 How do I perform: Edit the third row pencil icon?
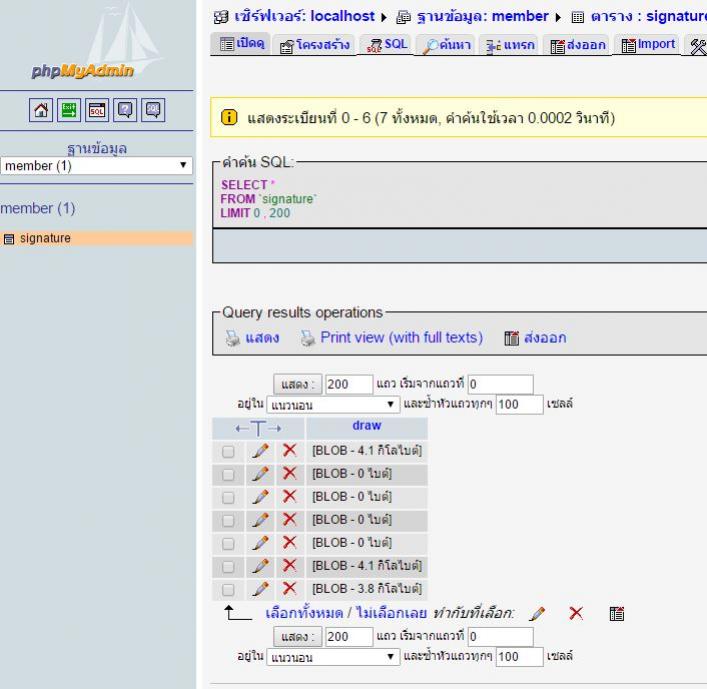[260, 496]
